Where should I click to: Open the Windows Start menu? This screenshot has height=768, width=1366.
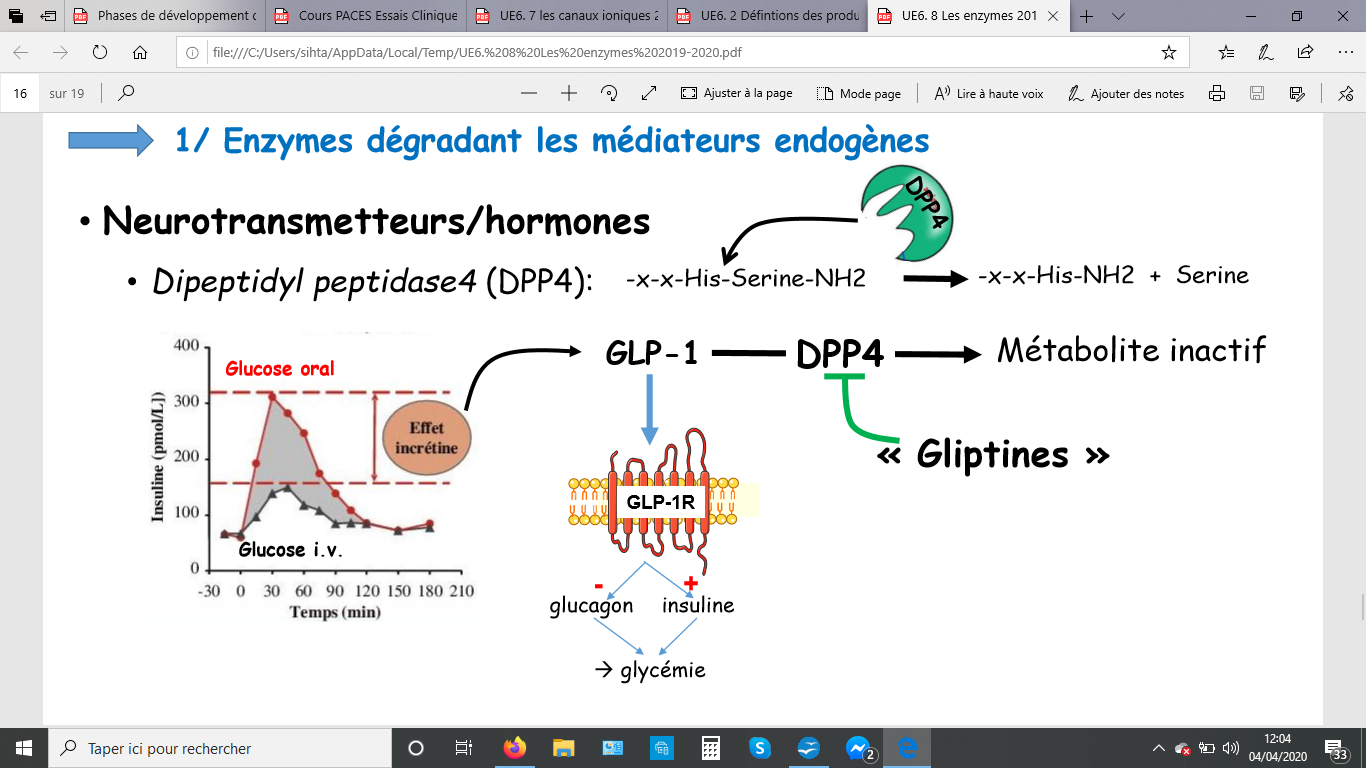pyautogui.click(x=24, y=748)
